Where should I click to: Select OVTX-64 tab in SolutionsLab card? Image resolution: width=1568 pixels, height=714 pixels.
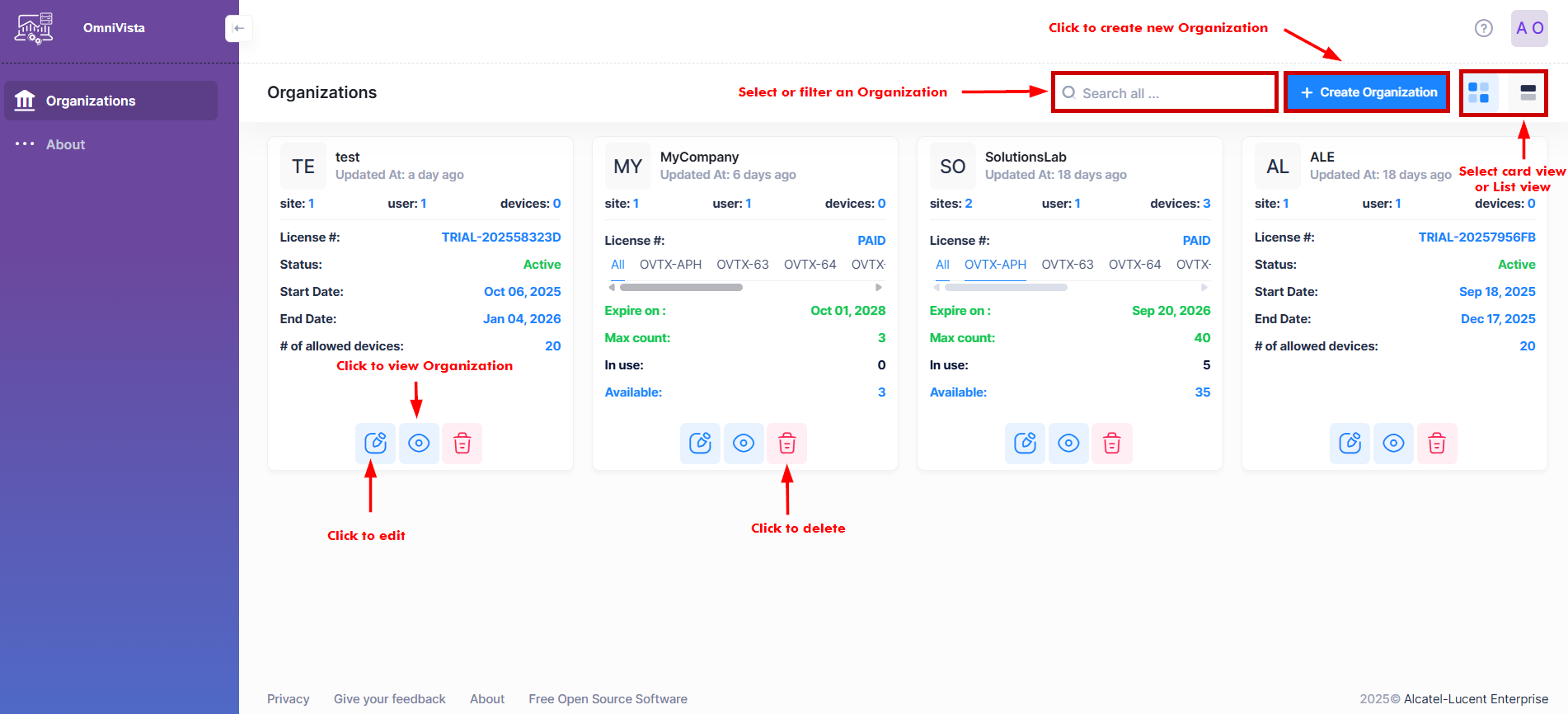point(1134,265)
